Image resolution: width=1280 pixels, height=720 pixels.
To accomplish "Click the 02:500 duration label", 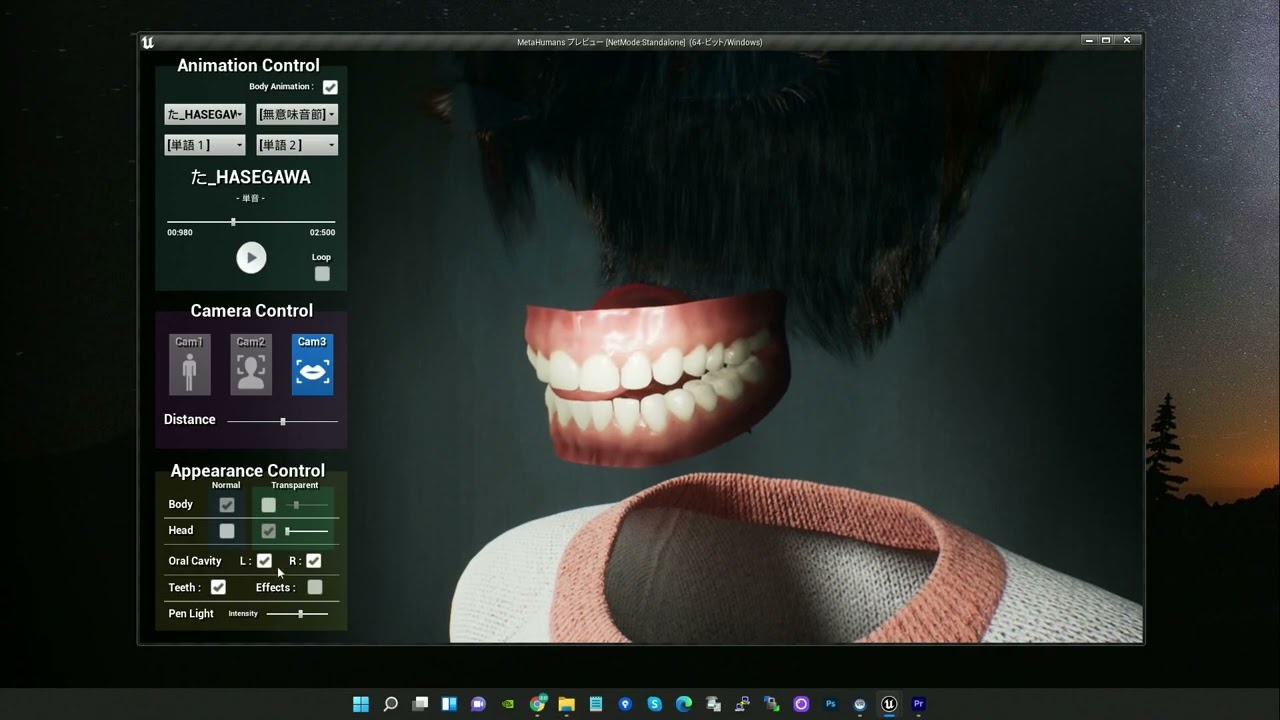I will (x=322, y=232).
